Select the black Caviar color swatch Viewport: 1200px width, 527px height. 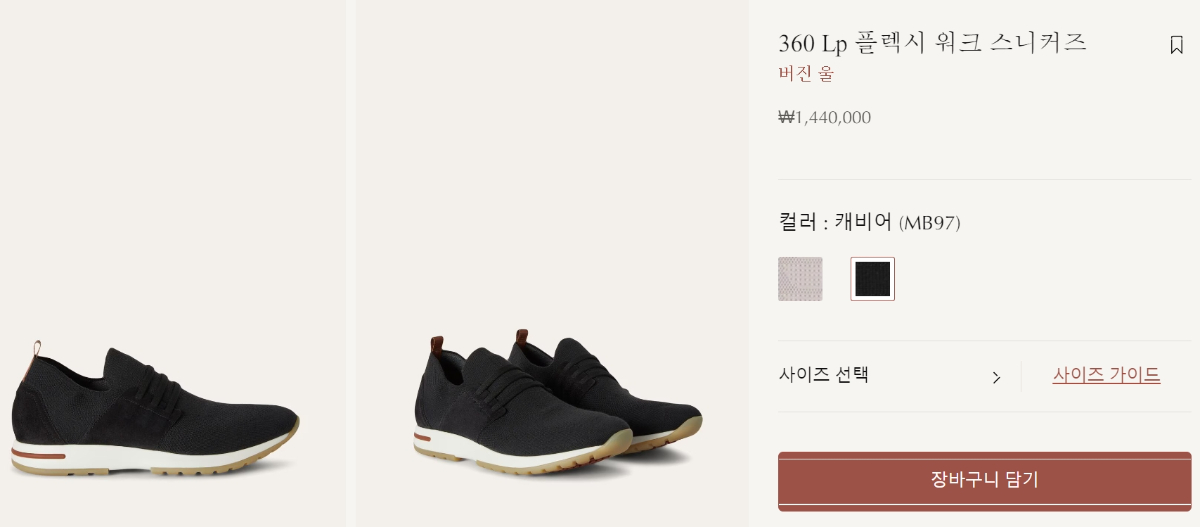[872, 279]
